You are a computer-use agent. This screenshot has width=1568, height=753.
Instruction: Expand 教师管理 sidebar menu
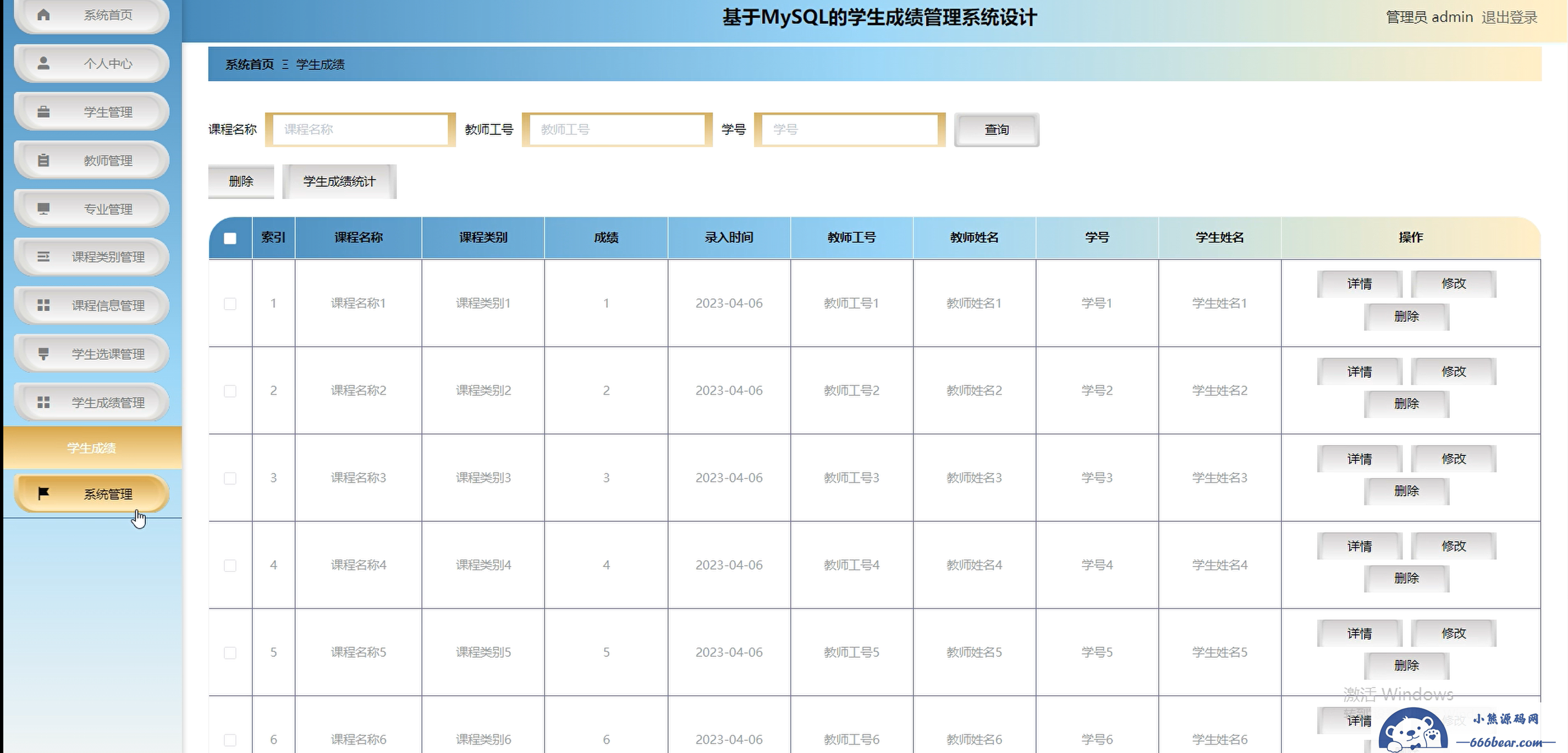pos(91,160)
